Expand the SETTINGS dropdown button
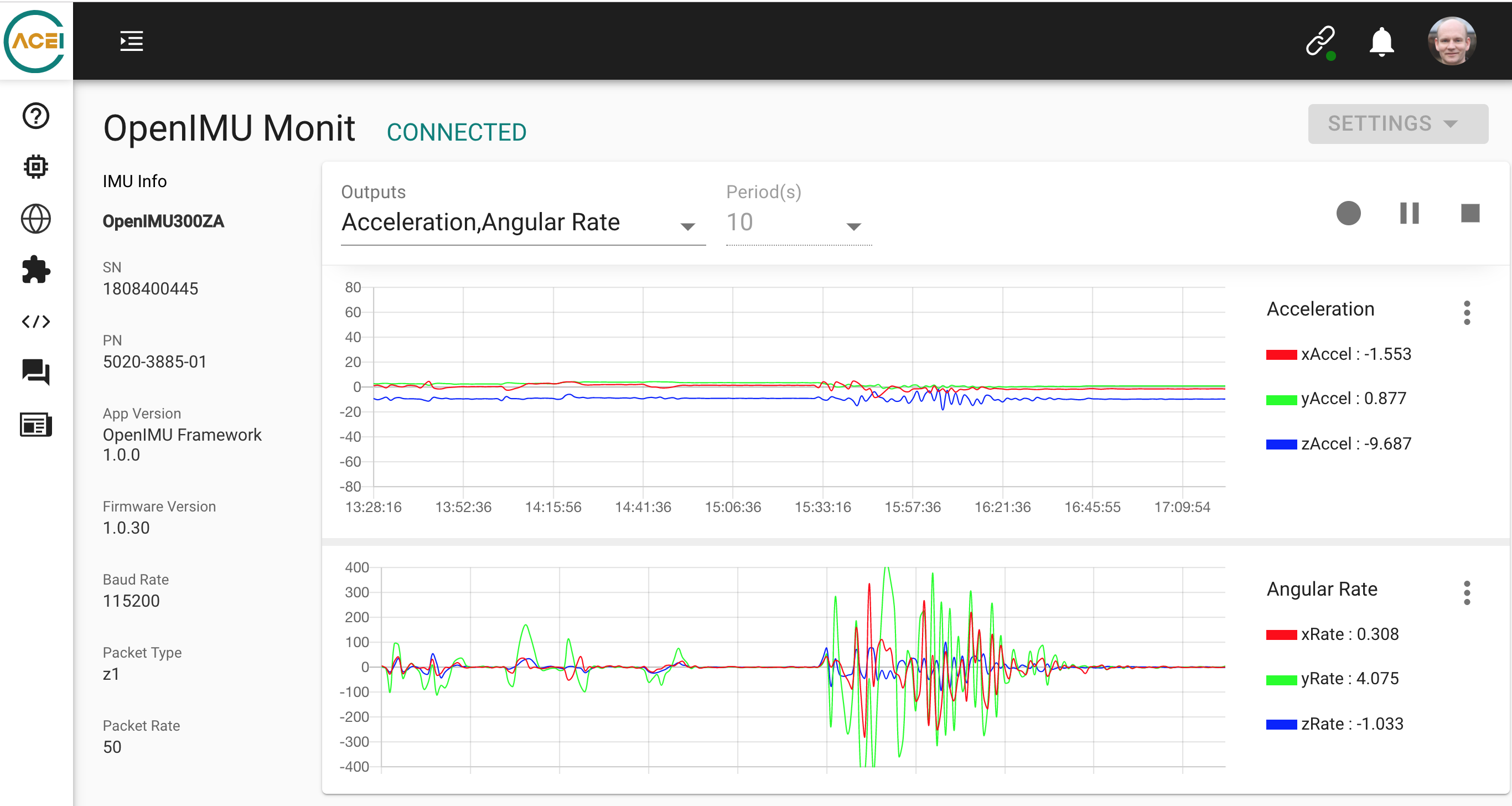Viewport: 1512px width, 806px height. click(1397, 123)
